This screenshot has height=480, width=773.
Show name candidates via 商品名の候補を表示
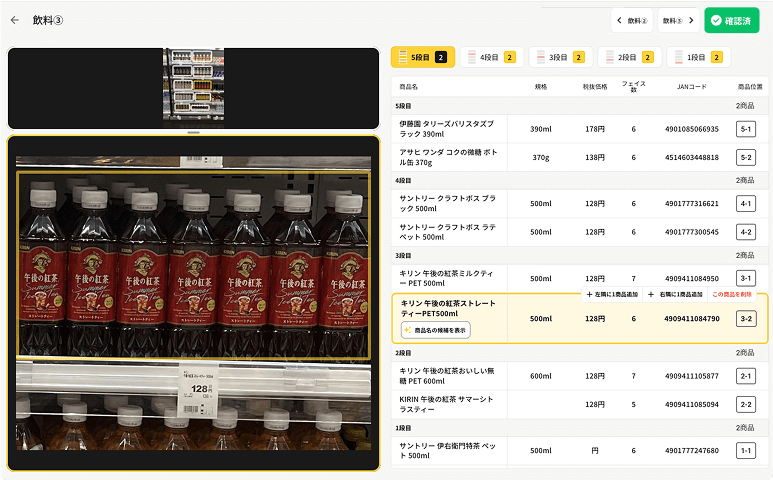pos(436,330)
